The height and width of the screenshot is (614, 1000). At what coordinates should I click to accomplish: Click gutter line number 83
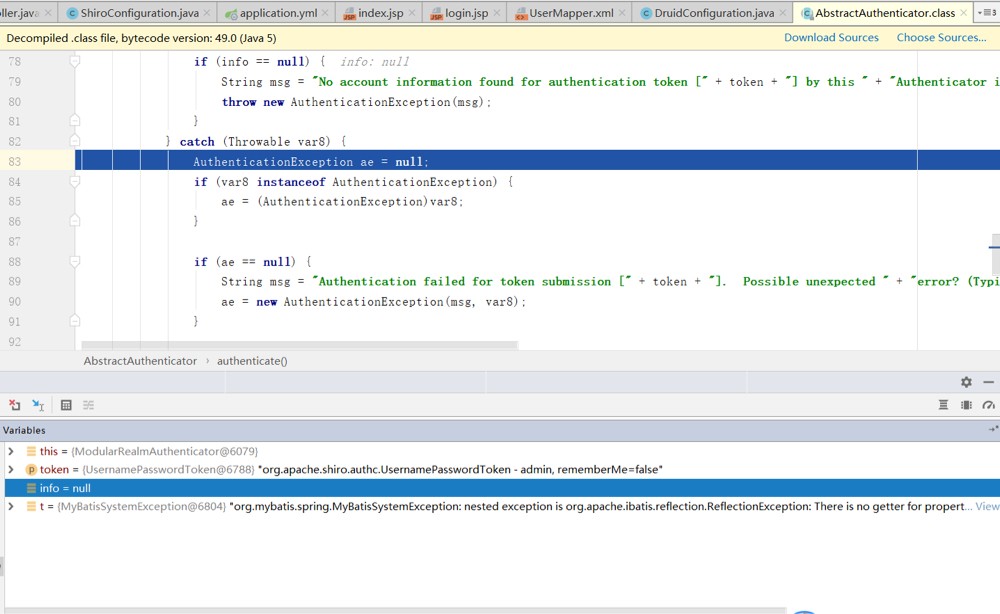[15, 162]
